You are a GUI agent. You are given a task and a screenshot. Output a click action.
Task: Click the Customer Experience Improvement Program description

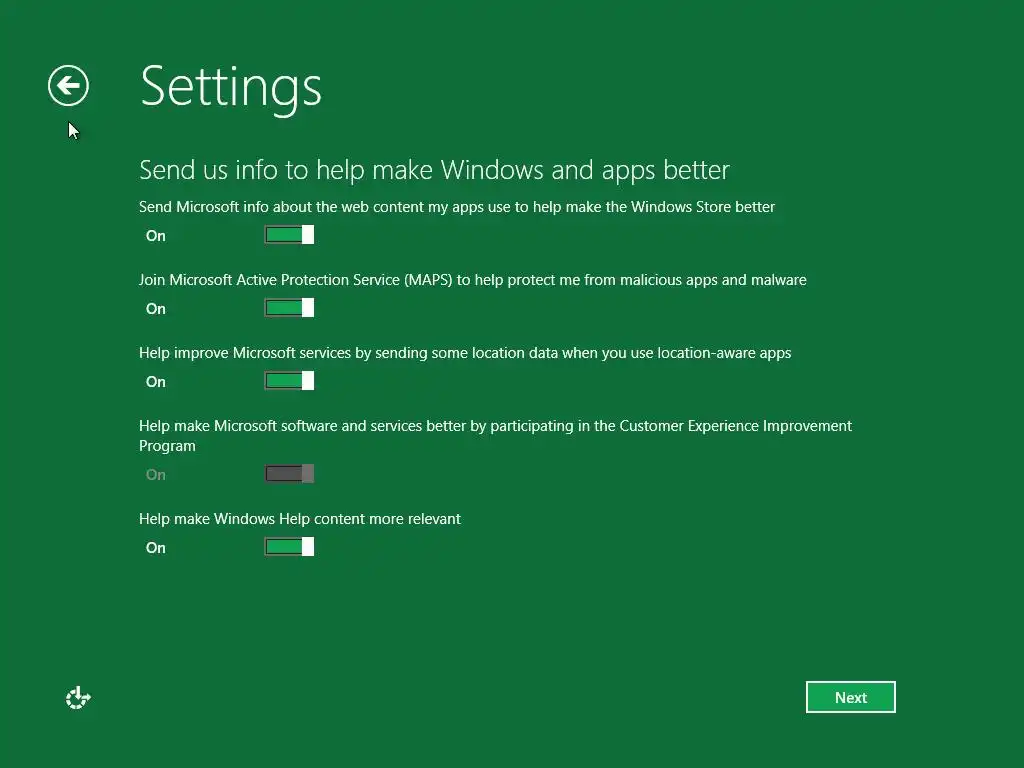tap(495, 436)
